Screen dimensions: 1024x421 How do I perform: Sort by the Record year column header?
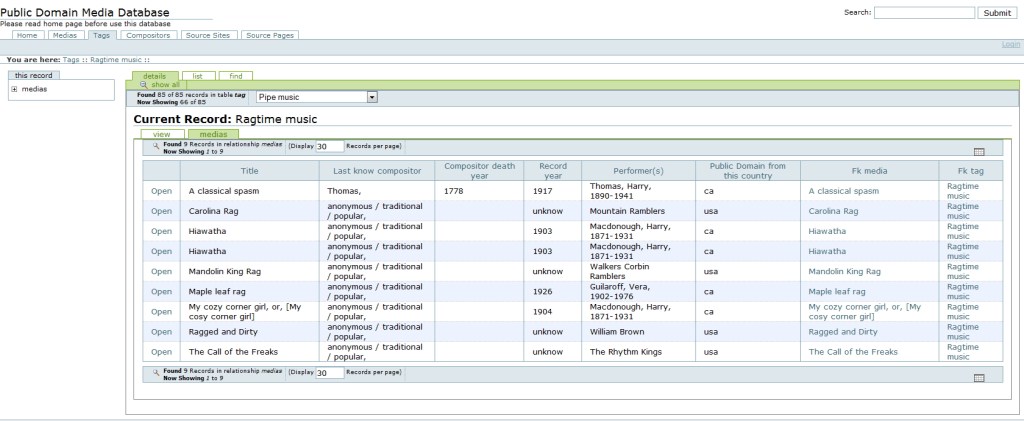point(552,170)
